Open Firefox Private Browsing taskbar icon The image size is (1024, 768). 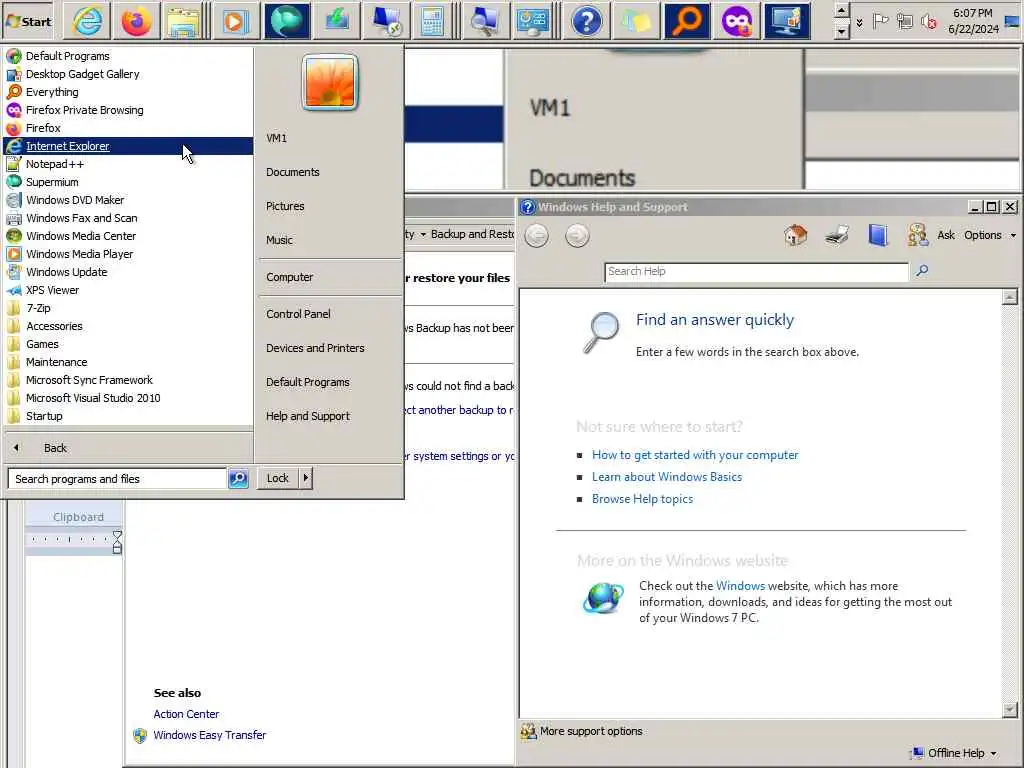tap(737, 21)
